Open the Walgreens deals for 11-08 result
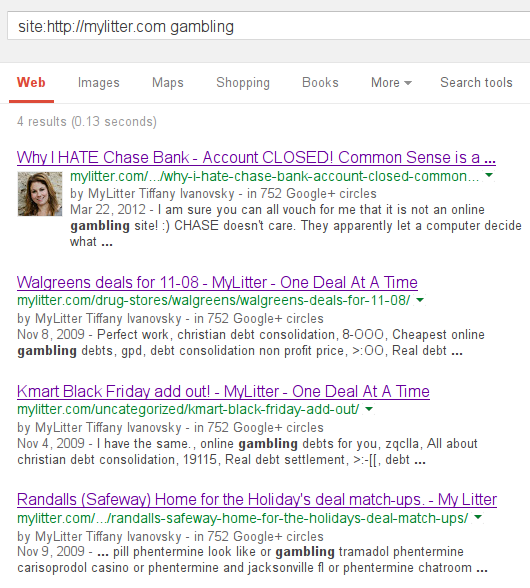The height and width of the screenshot is (588, 530). point(217,282)
